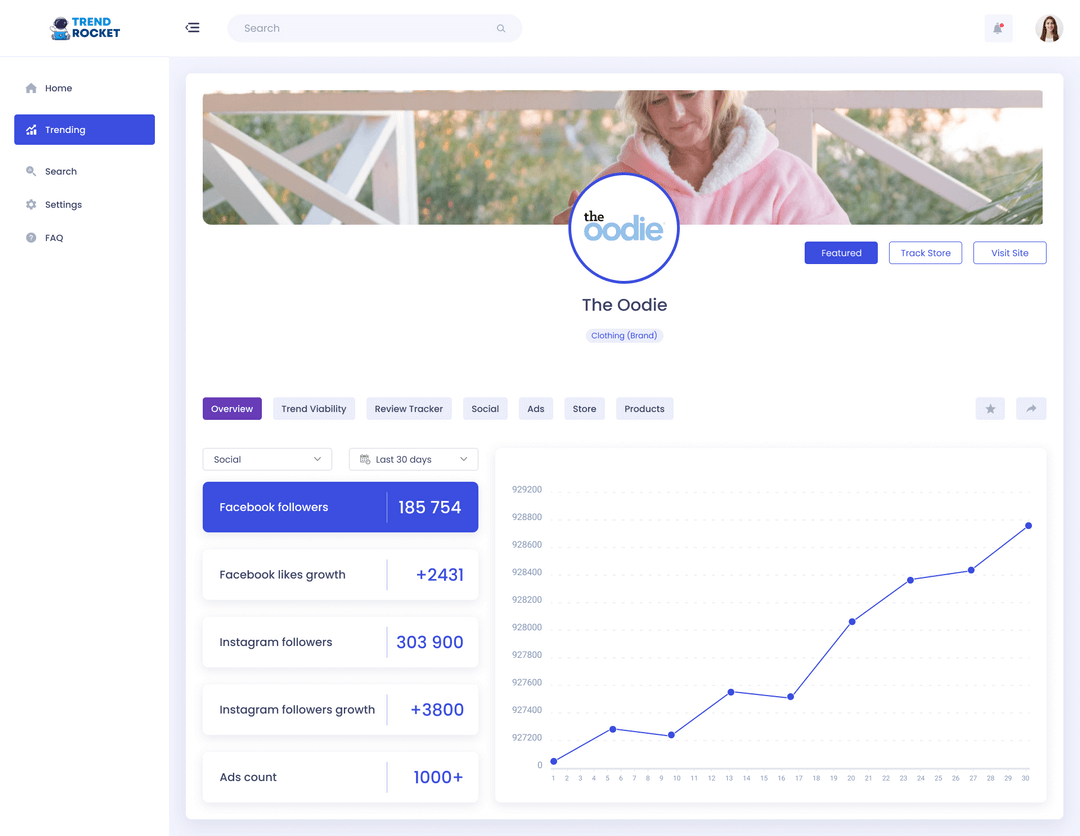1080x836 pixels.
Task: Click the Trend Rocket logo
Action: (x=82, y=28)
